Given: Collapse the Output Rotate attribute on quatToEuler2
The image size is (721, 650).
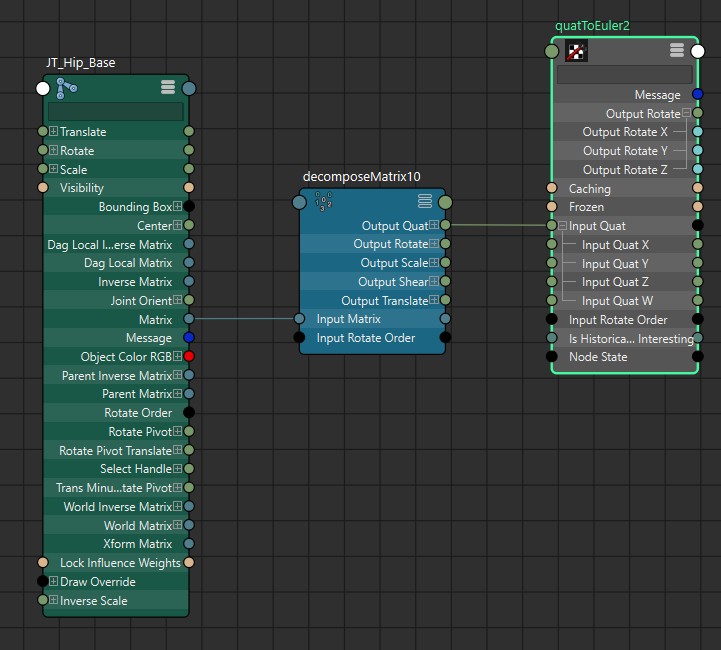Looking at the screenshot, I should [x=687, y=113].
